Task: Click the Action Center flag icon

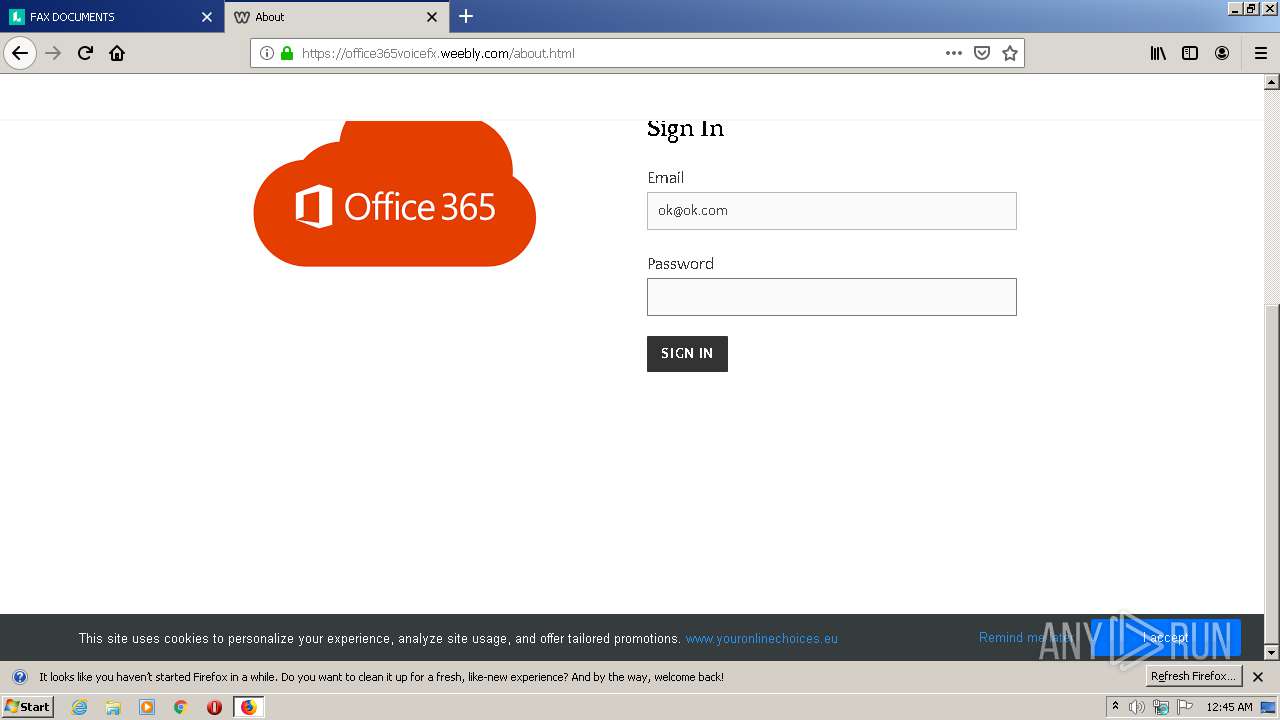Action: (x=1185, y=707)
